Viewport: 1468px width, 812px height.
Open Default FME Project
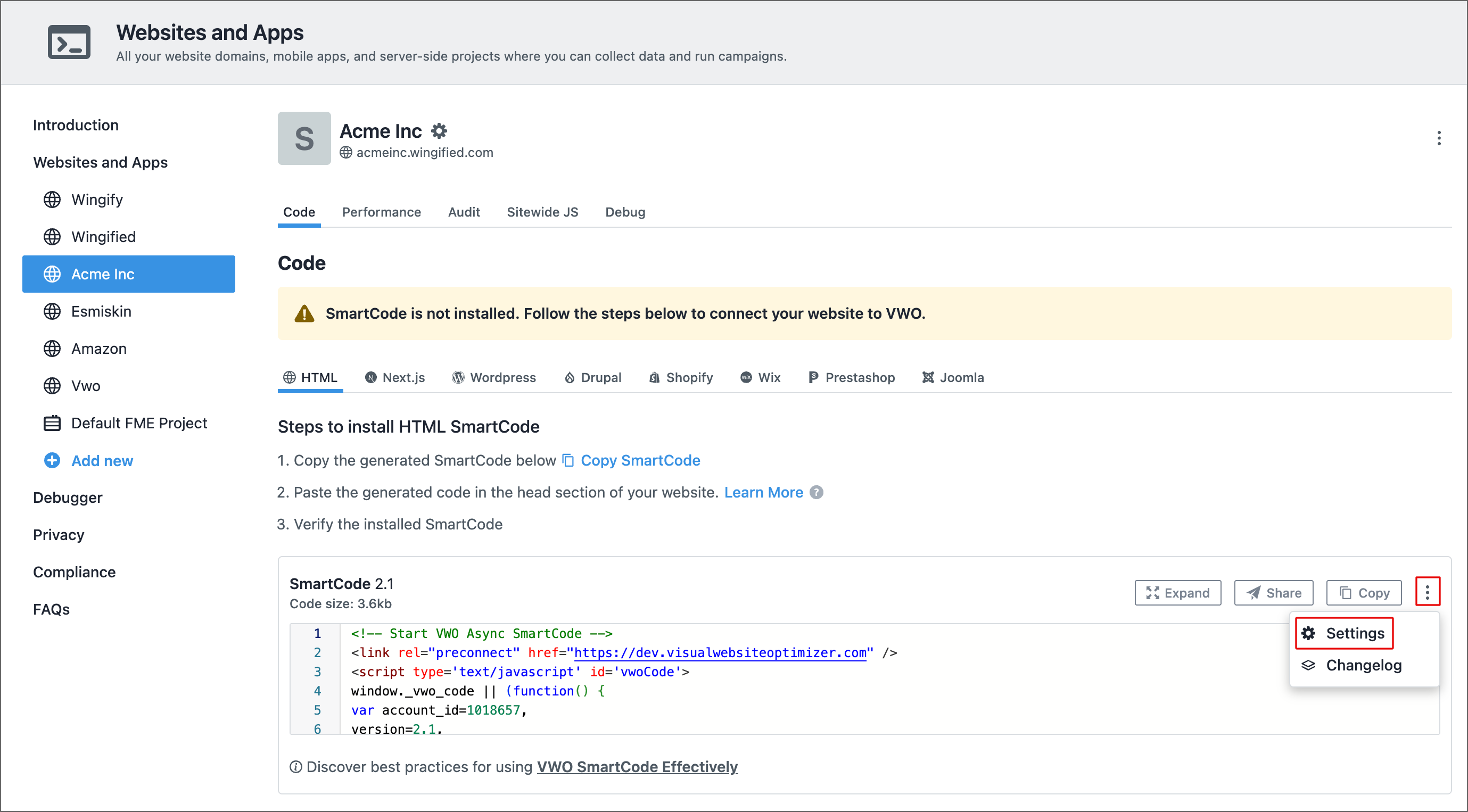(x=129, y=424)
